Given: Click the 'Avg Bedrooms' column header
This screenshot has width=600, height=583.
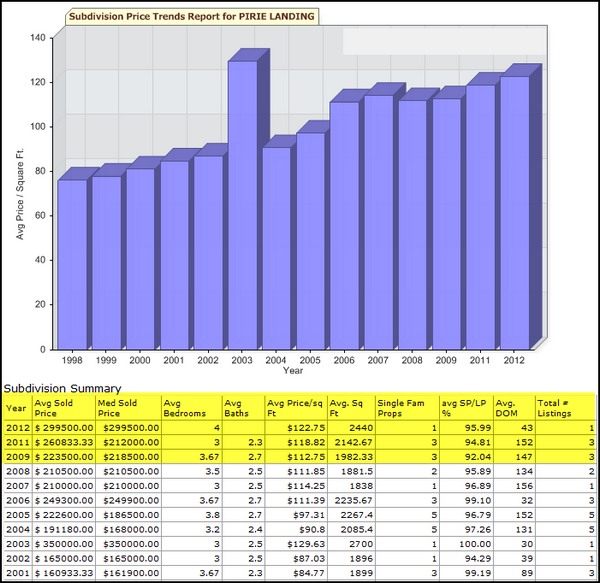Looking at the screenshot, I should pyautogui.click(x=184, y=408).
